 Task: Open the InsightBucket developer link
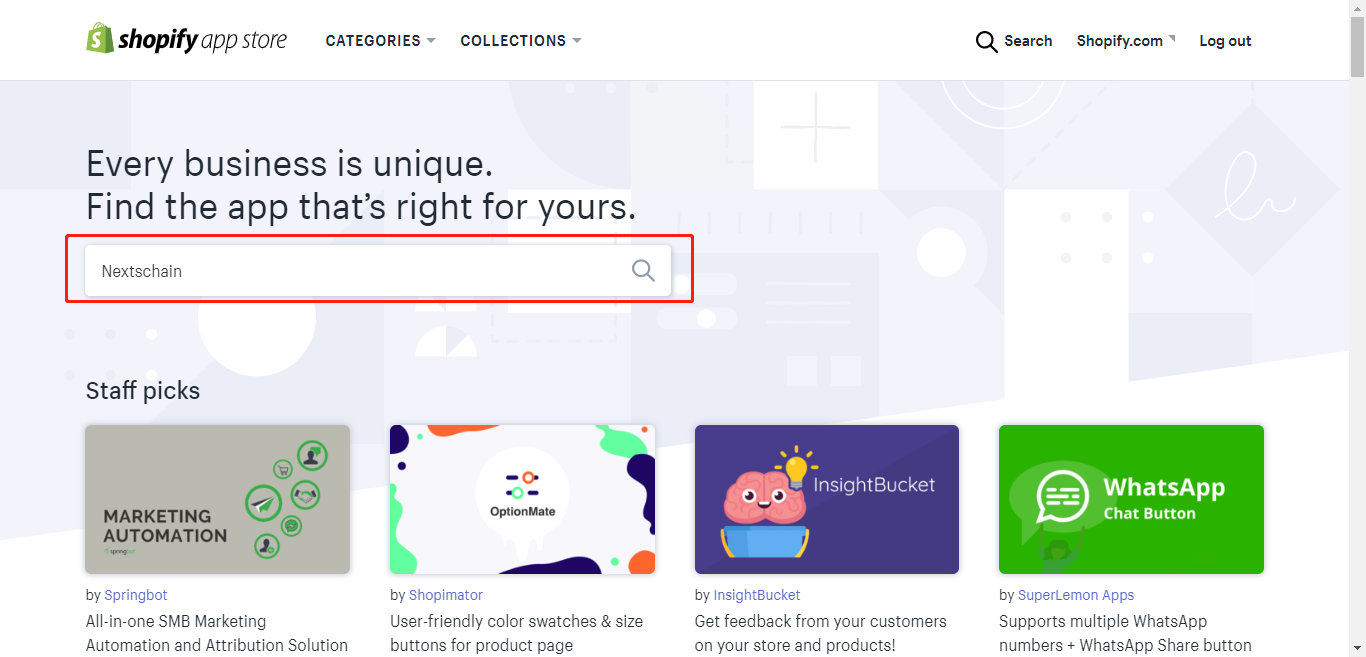pyautogui.click(x=757, y=595)
